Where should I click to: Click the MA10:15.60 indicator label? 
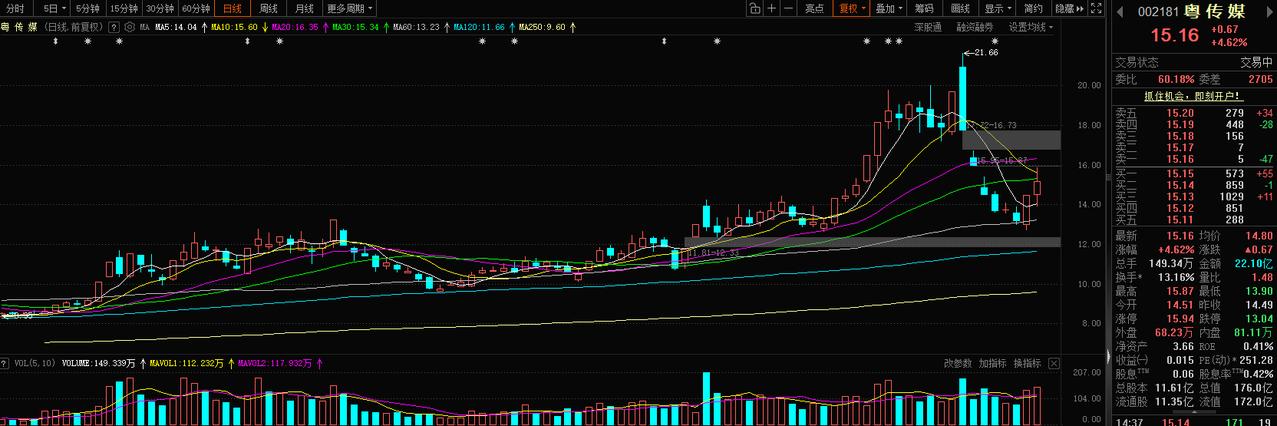pyautogui.click(x=236, y=26)
